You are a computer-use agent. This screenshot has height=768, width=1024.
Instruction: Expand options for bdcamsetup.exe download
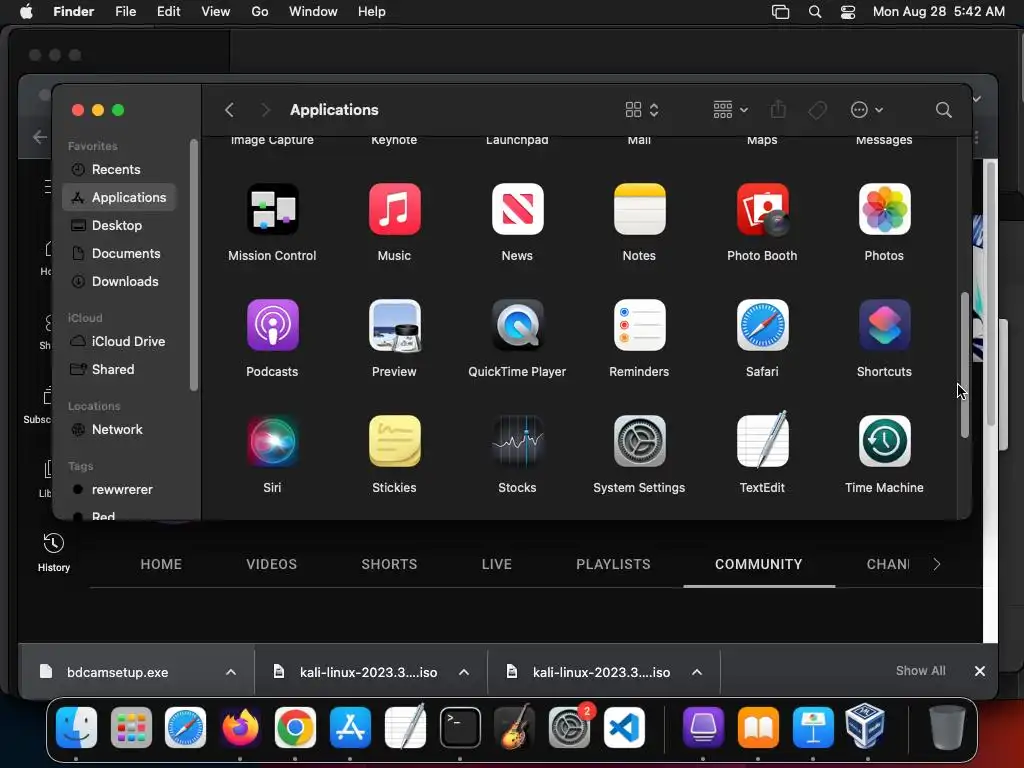[231, 672]
